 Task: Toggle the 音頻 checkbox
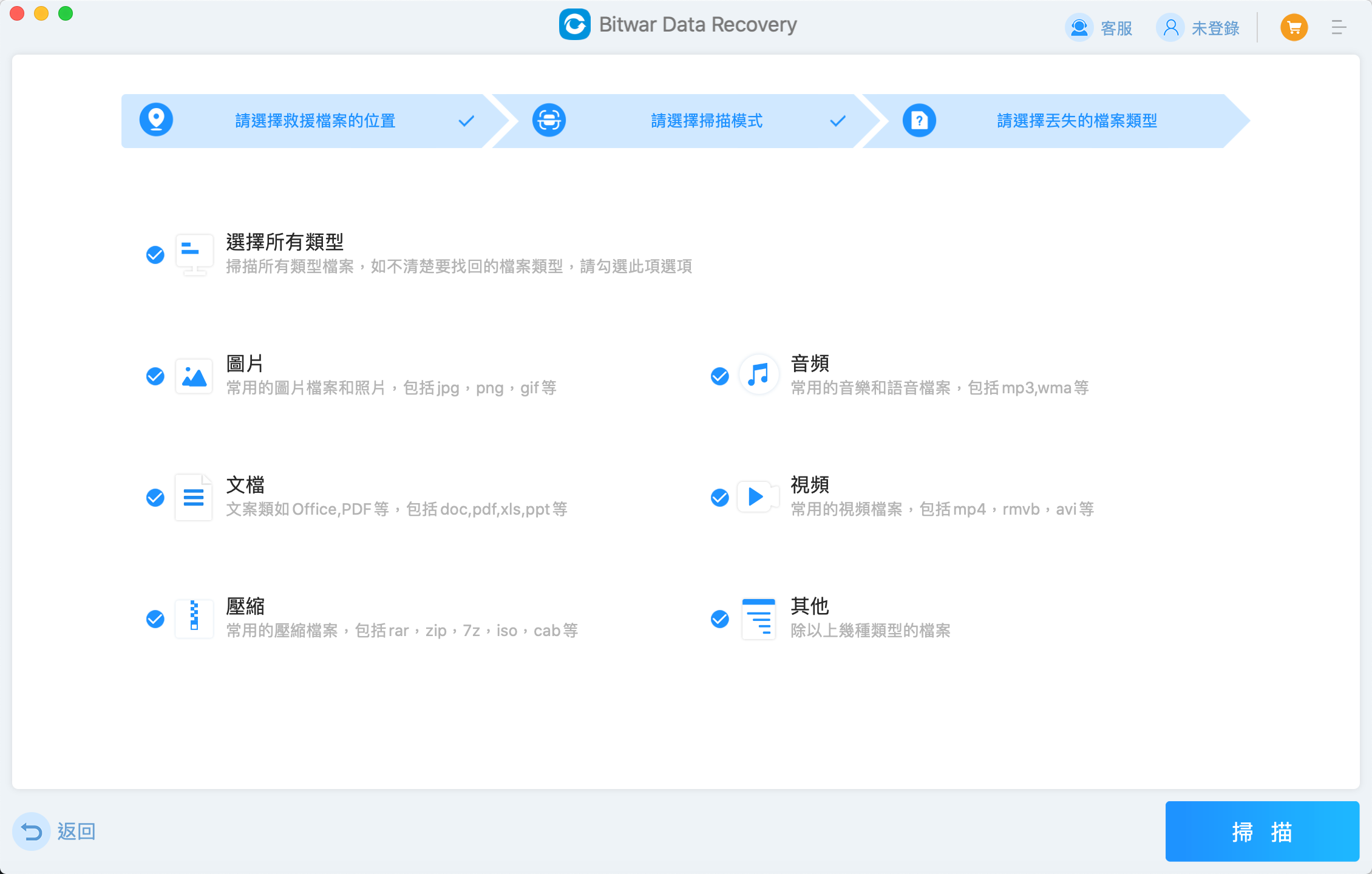(720, 376)
